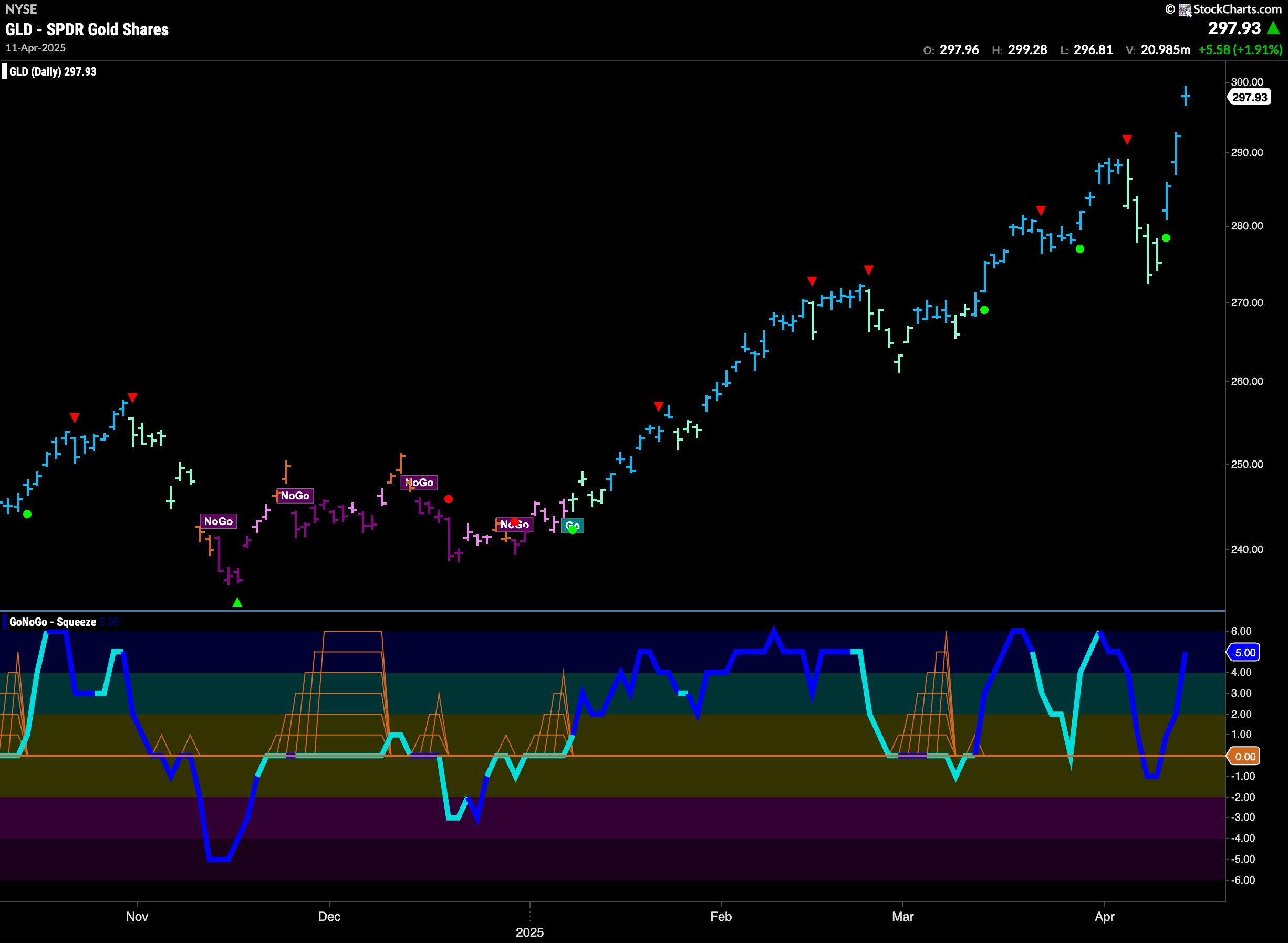The height and width of the screenshot is (943, 1288).
Task: Click the Go label near January
Action: point(573,526)
